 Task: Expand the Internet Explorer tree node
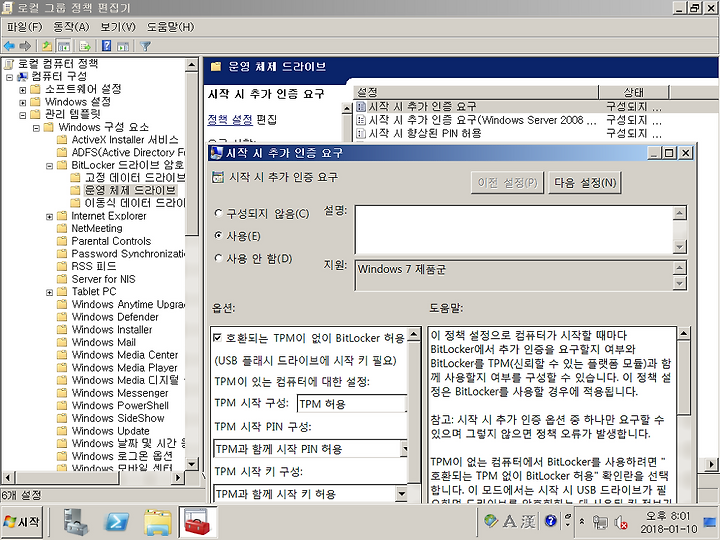[50, 217]
